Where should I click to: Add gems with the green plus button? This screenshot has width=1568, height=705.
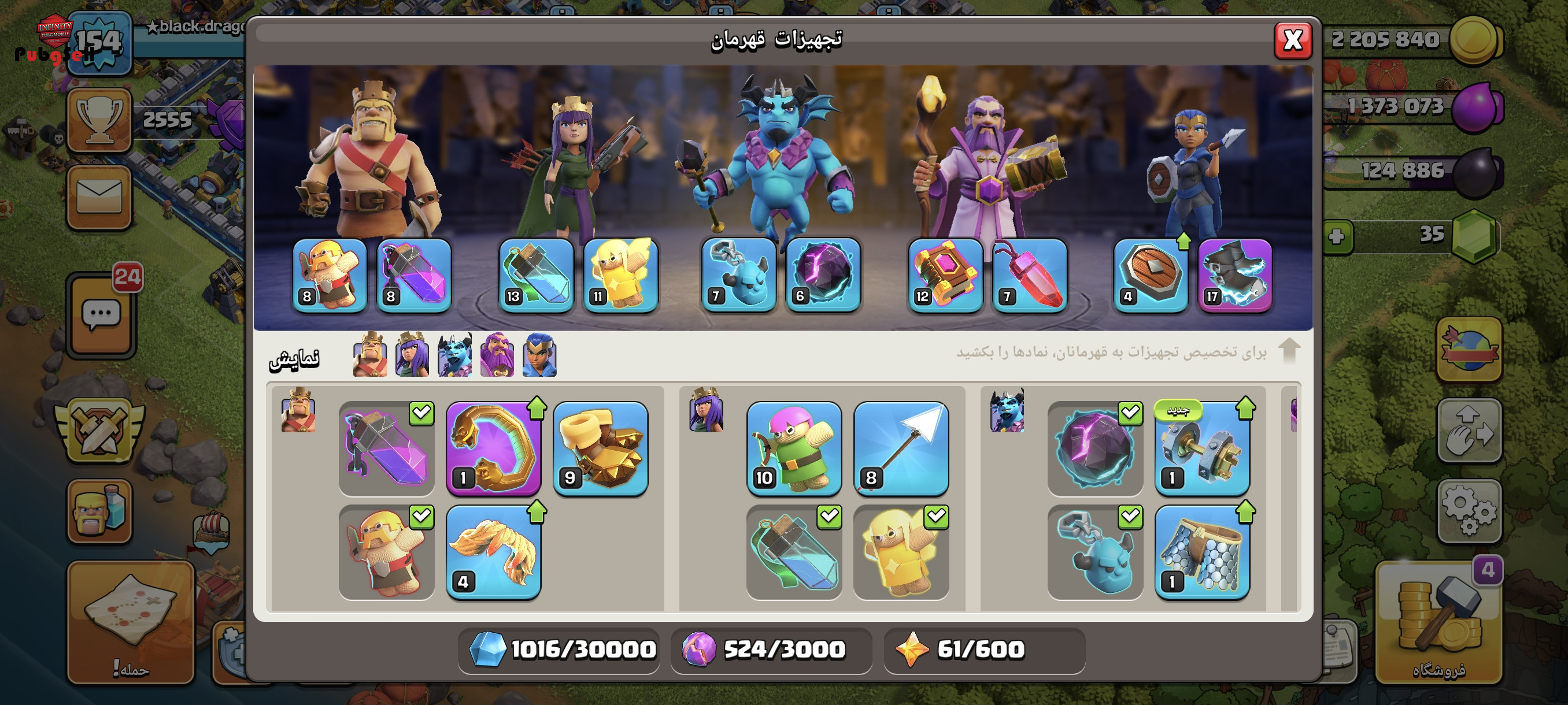point(1337,236)
